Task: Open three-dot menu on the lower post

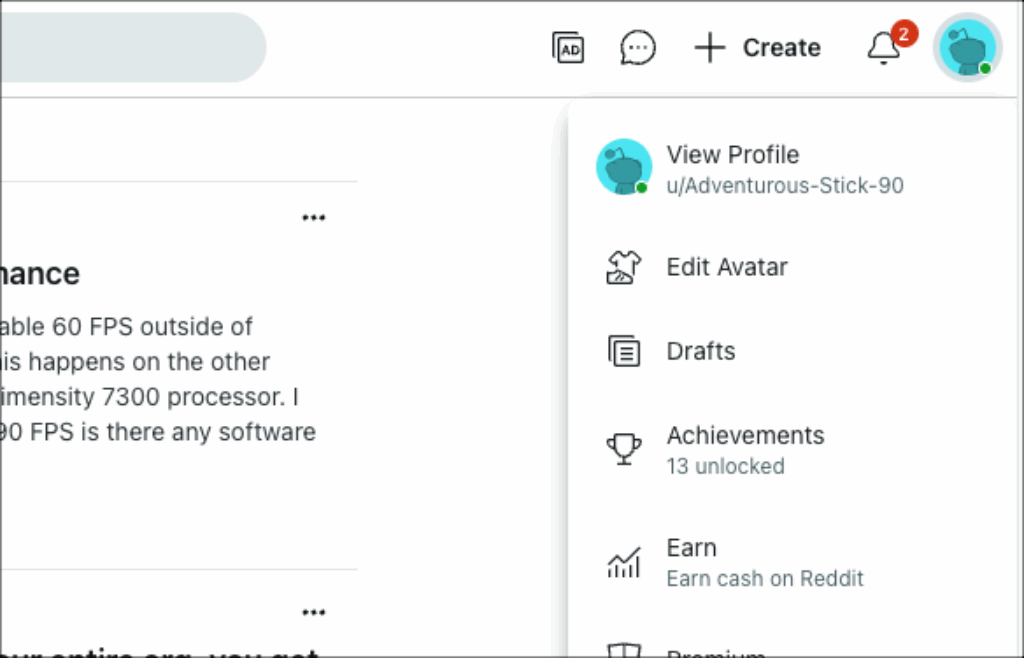Action: pos(314,612)
